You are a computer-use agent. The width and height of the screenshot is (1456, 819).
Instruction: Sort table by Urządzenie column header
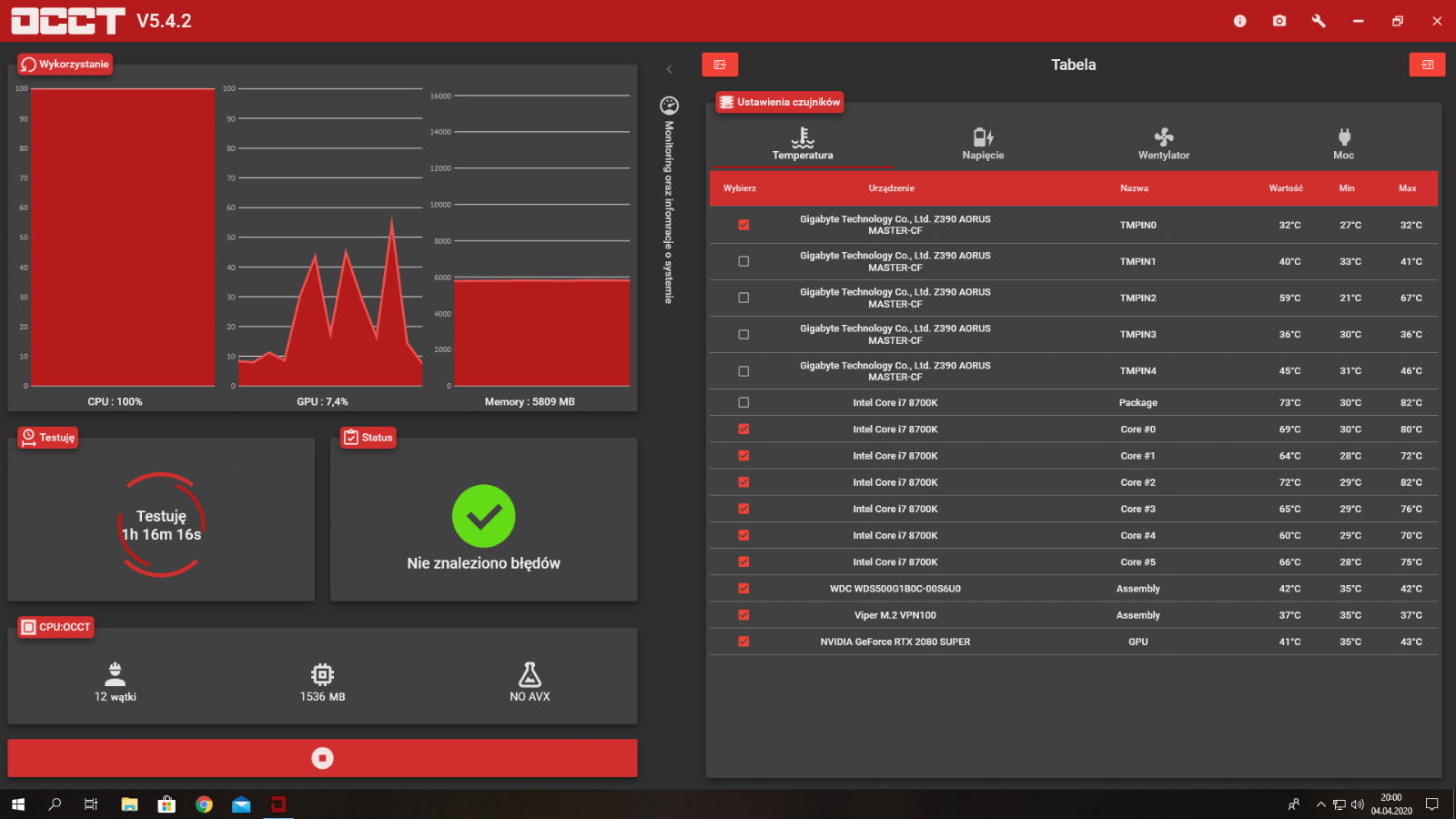click(x=891, y=188)
